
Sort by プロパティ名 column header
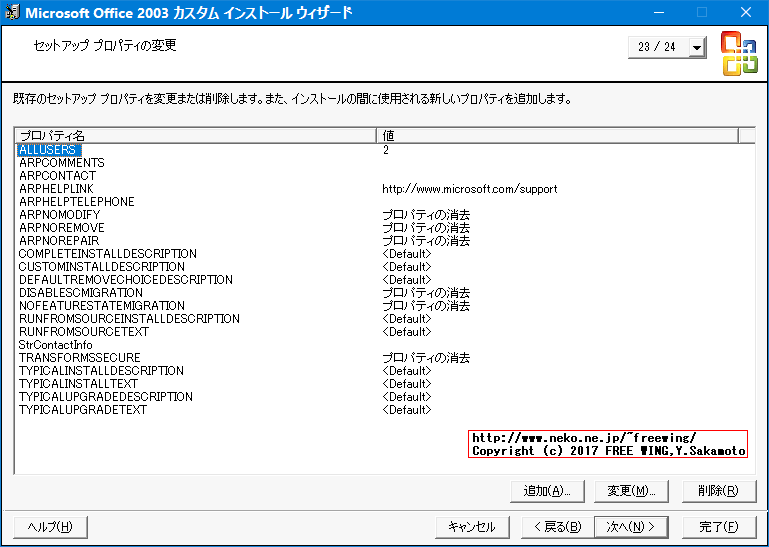[x=196, y=135]
